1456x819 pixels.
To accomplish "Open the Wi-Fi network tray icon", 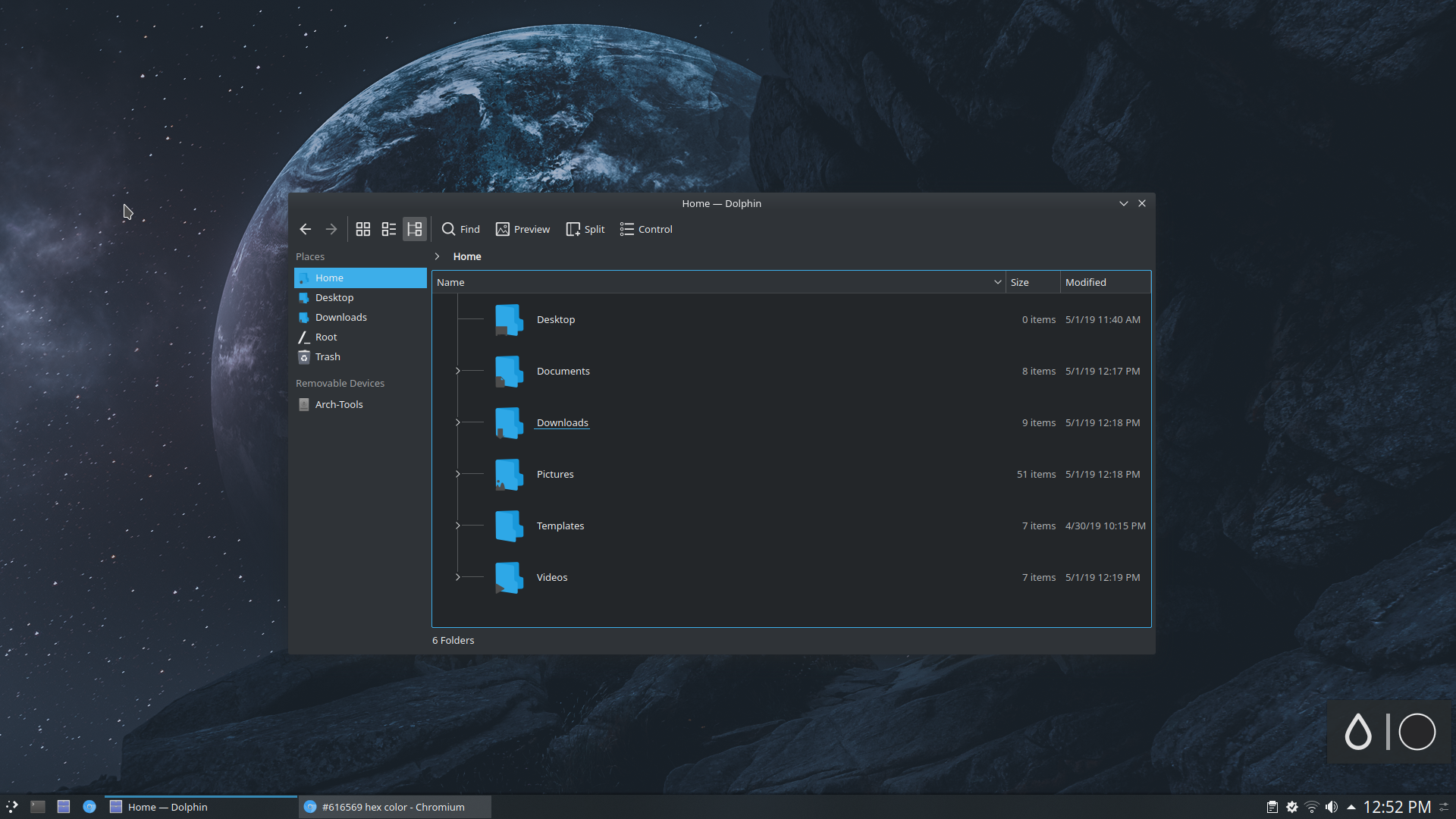I will (x=1312, y=807).
